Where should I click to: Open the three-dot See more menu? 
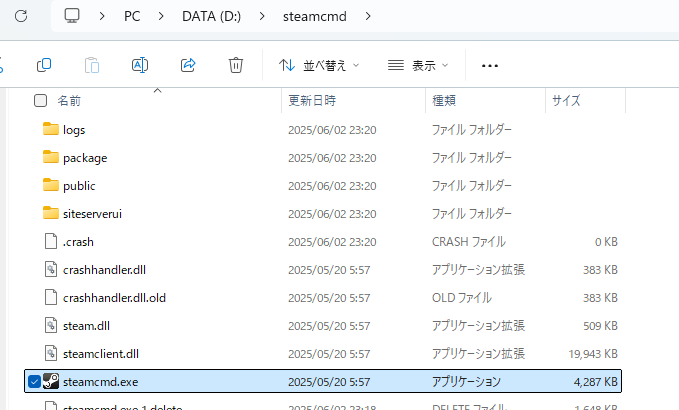490,66
